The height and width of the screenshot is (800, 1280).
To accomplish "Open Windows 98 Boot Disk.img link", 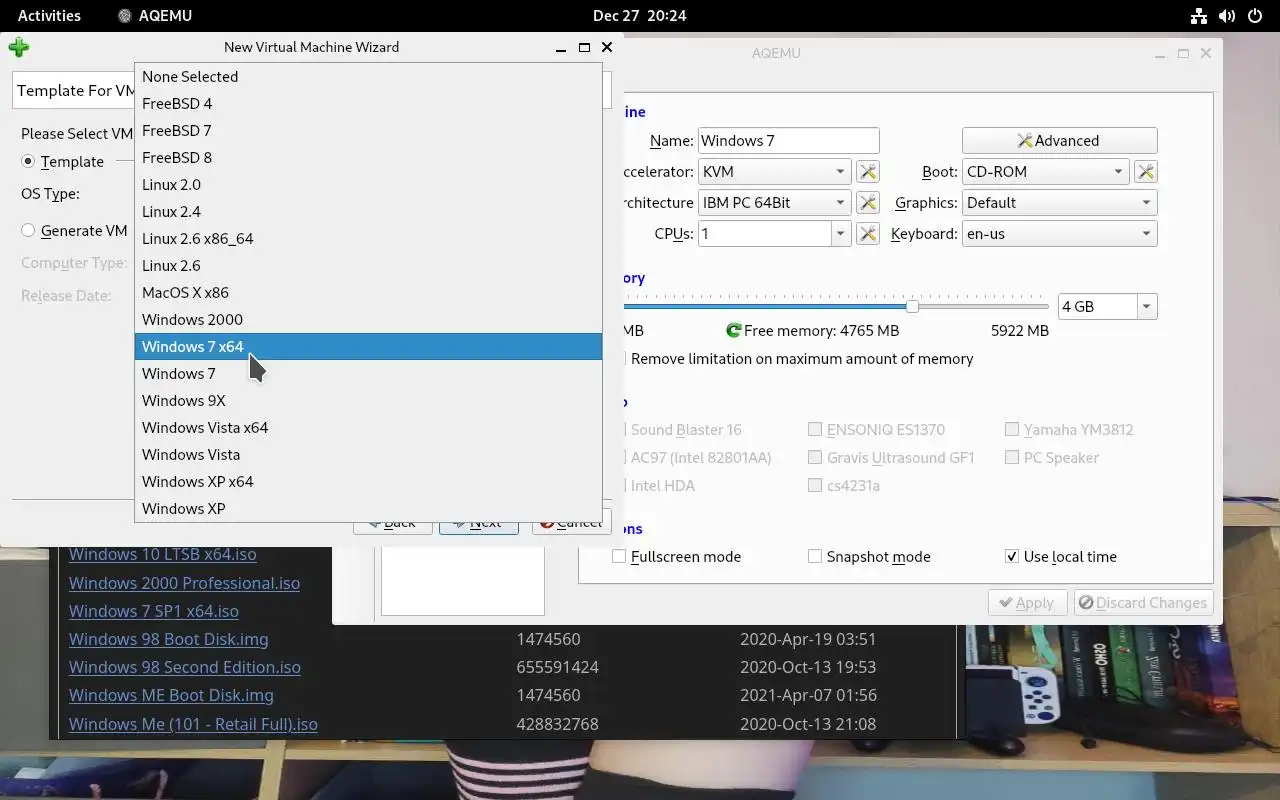I will (168, 639).
